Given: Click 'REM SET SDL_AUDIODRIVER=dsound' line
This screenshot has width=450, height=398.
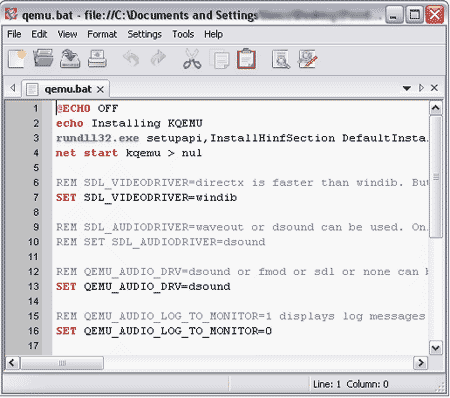Looking at the screenshot, I should [x=161, y=242].
